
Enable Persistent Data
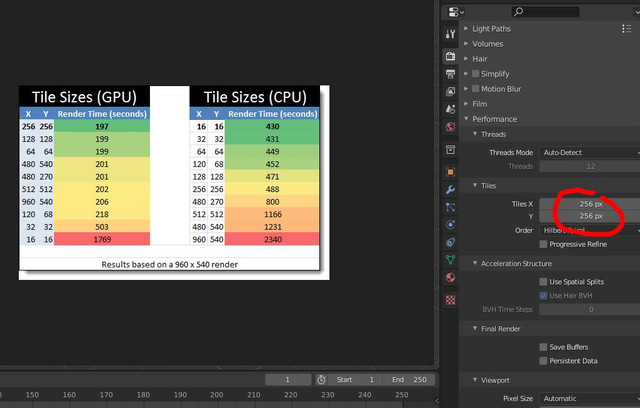pyautogui.click(x=543, y=361)
